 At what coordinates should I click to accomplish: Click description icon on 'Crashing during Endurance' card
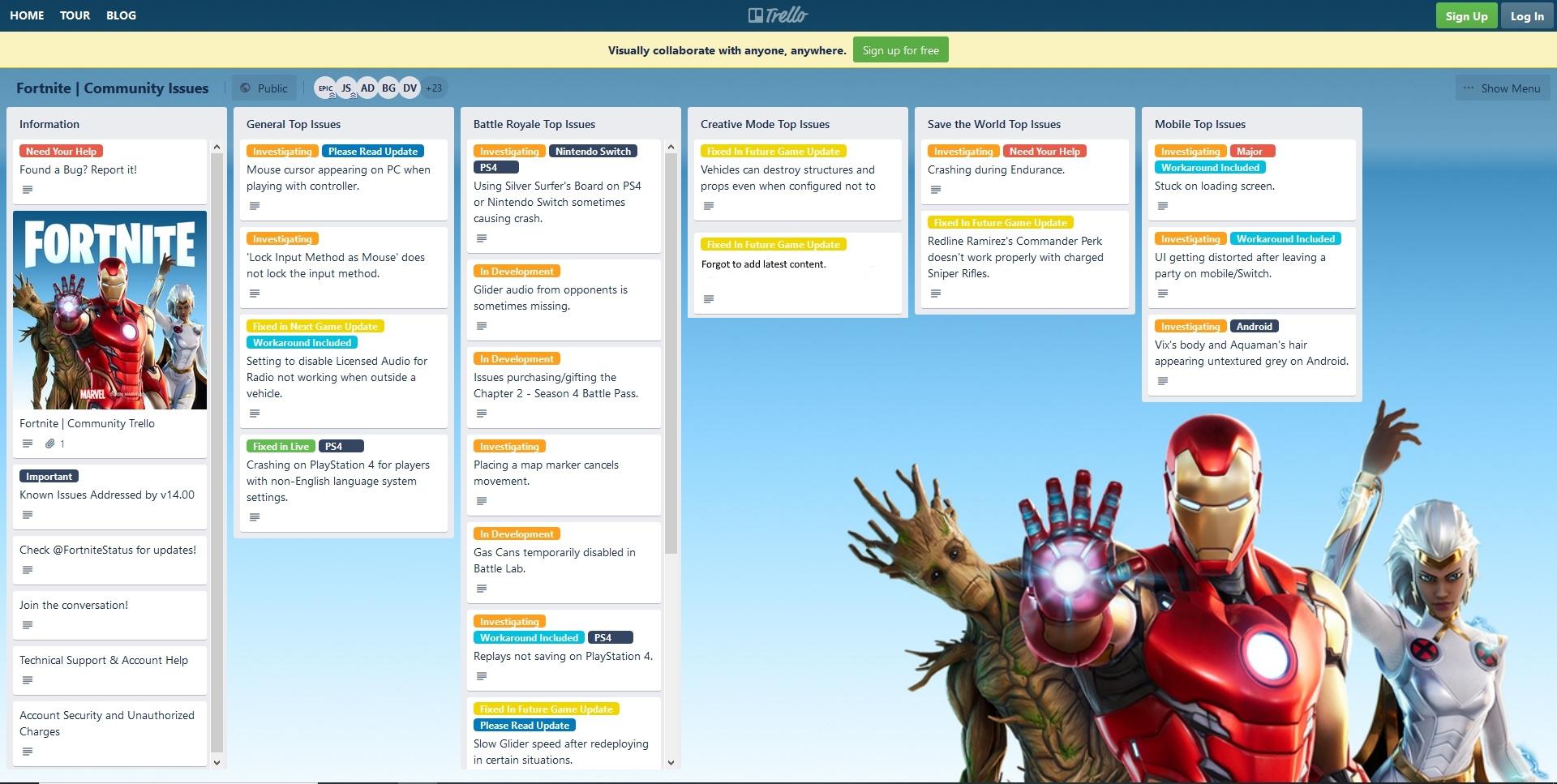pyautogui.click(x=936, y=190)
